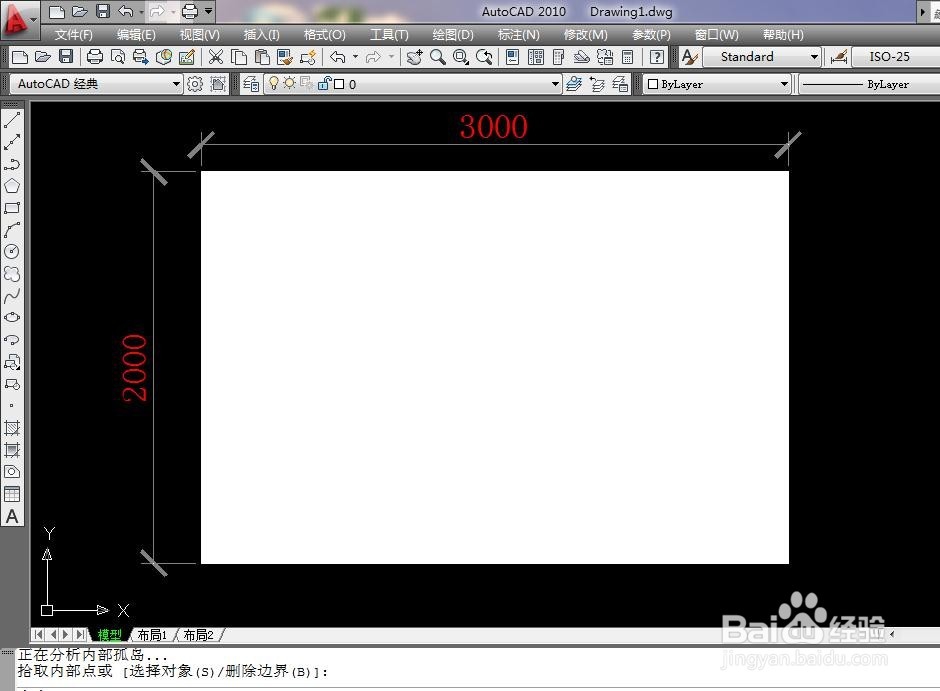Select the Table tool

(12, 494)
